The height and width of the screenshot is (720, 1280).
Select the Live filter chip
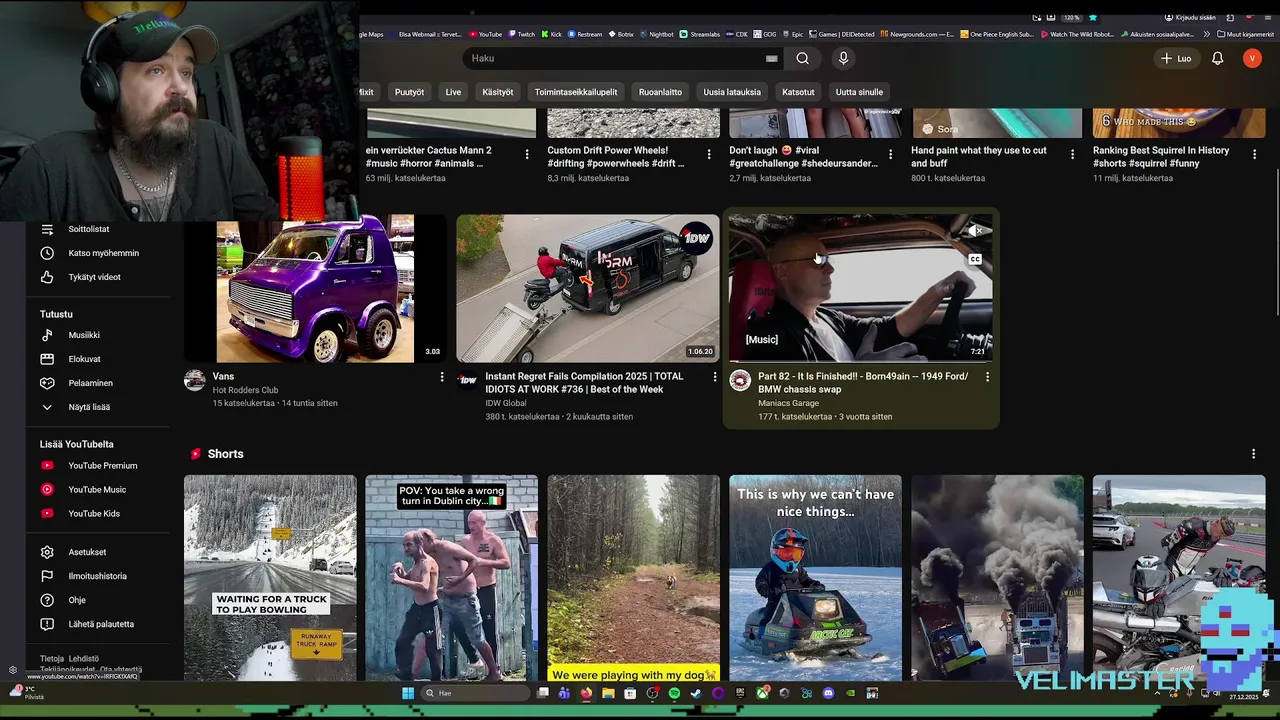click(x=453, y=92)
